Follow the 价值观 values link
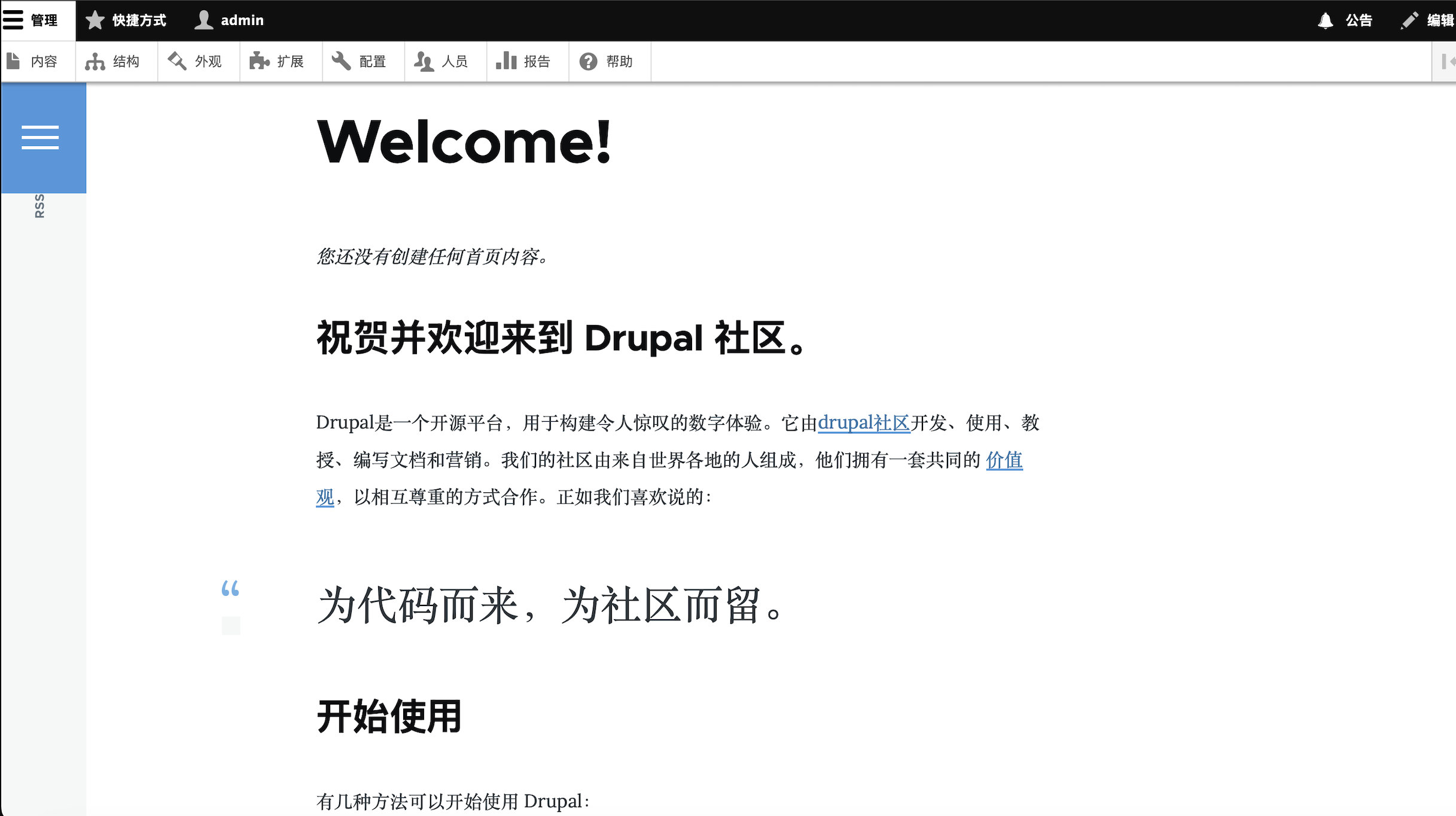 [x=1004, y=460]
